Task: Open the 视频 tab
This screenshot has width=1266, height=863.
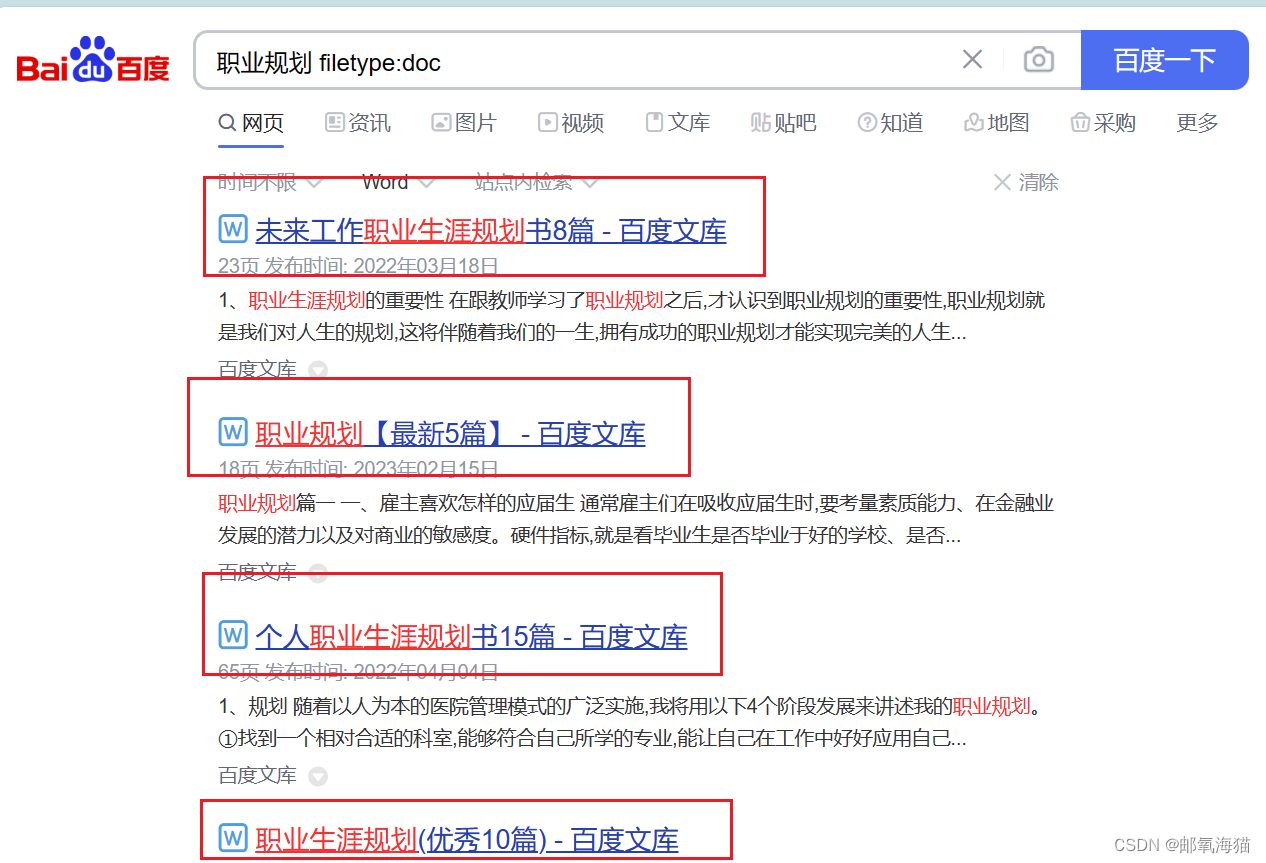Action: 571,123
